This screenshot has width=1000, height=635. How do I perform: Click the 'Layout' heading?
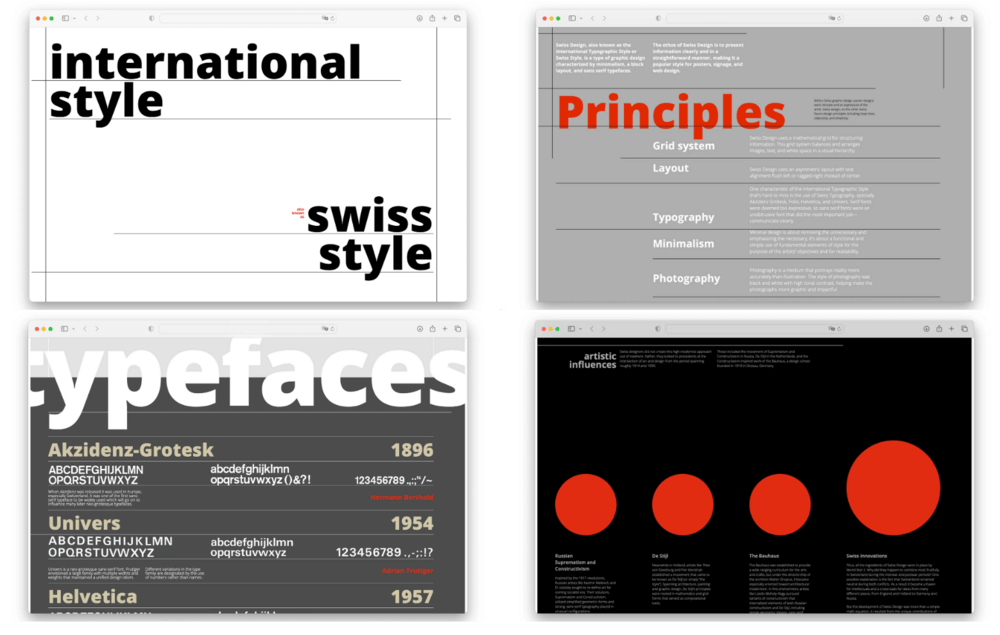tap(670, 168)
